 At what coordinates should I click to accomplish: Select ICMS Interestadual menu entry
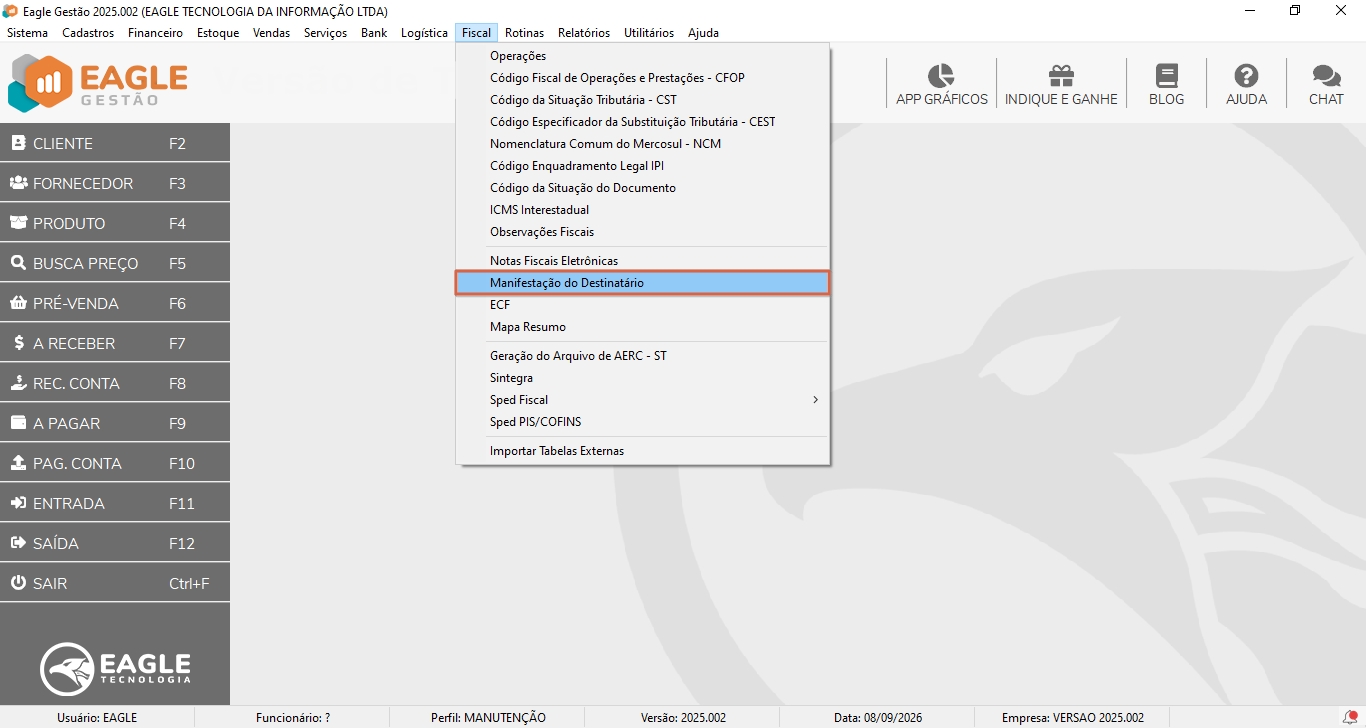[x=642, y=210]
